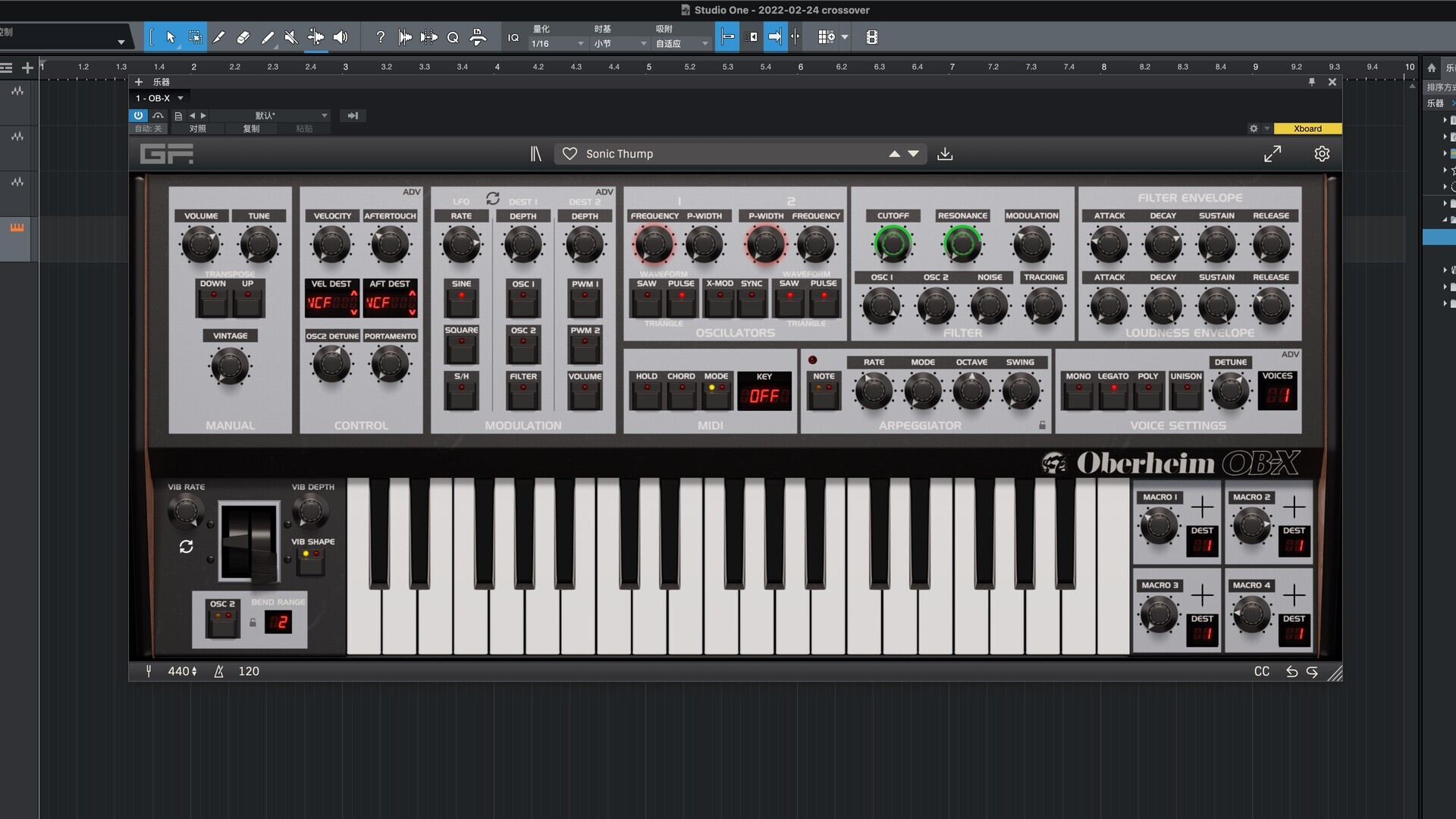Toggle the MIDI HOLD switch
1456x819 pixels.
point(647,395)
